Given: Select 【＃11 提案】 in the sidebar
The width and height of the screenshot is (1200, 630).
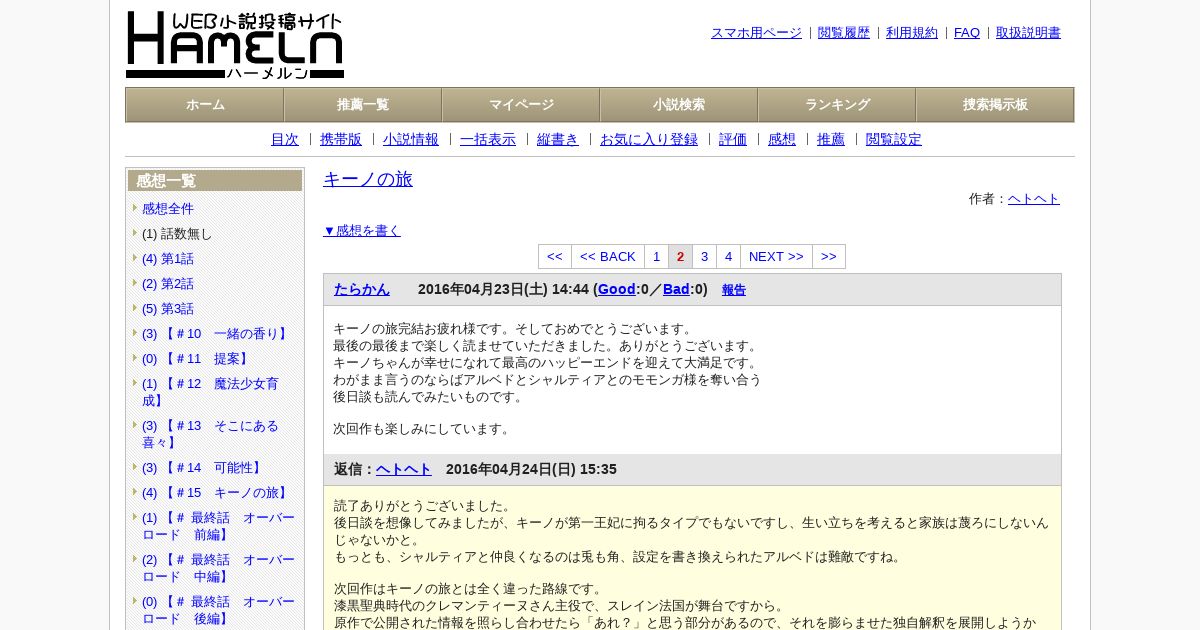Looking at the screenshot, I should click(197, 358).
